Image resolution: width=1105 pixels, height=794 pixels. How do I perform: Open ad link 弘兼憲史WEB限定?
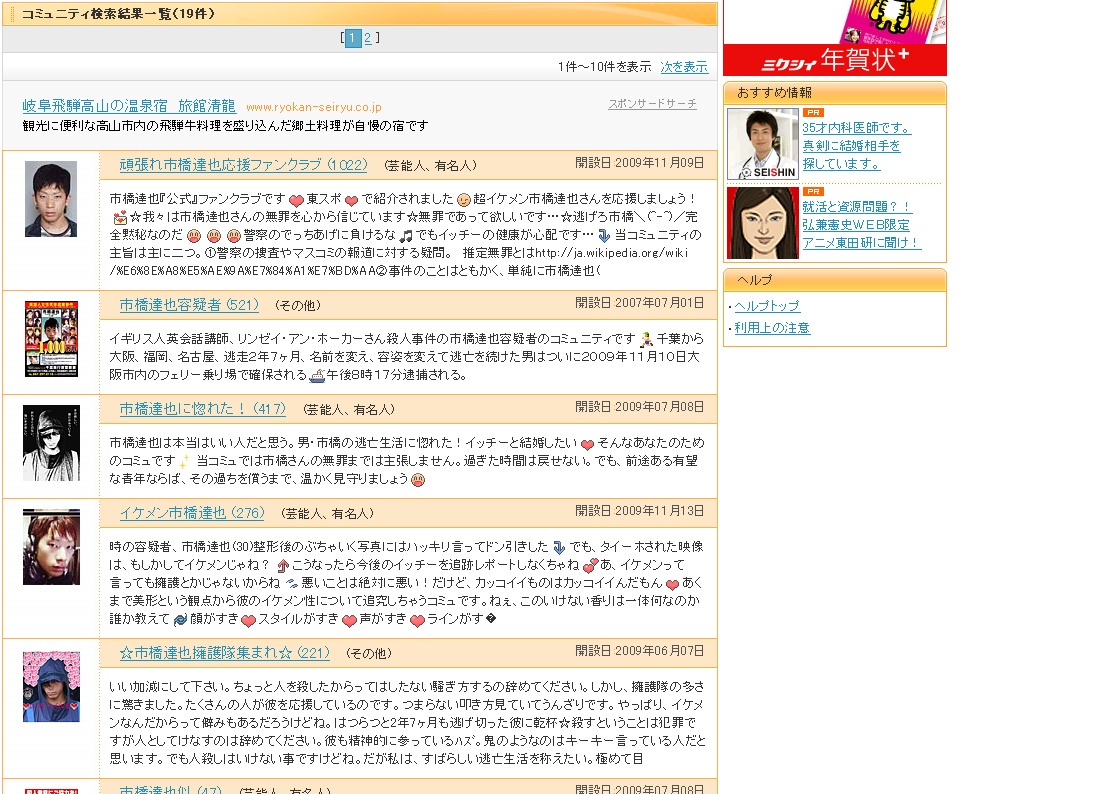856,225
